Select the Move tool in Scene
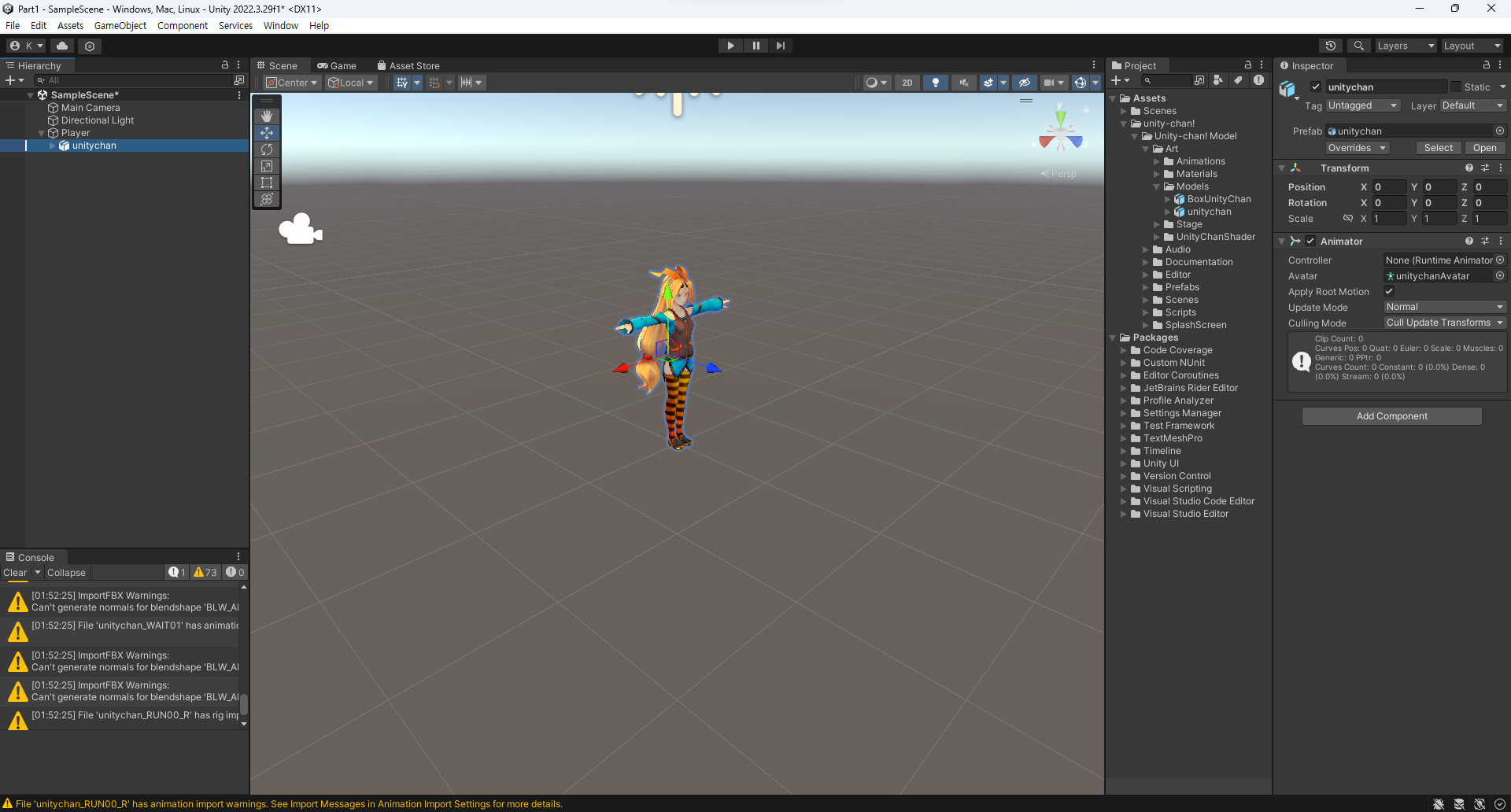Viewport: 1511px width, 812px height. (x=267, y=133)
